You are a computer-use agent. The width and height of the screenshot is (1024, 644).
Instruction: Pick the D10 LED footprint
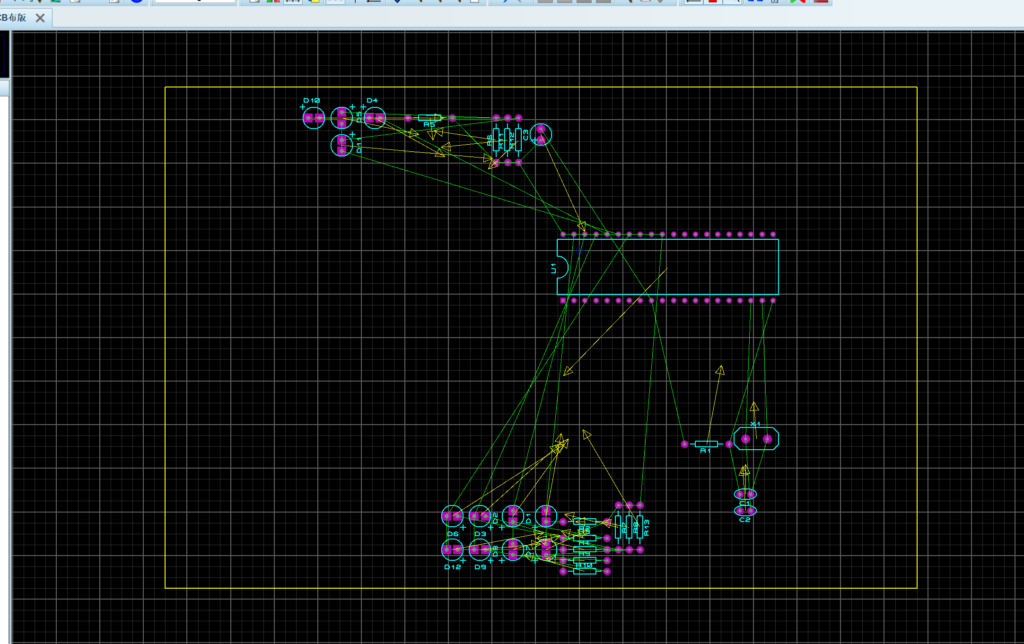[314, 118]
